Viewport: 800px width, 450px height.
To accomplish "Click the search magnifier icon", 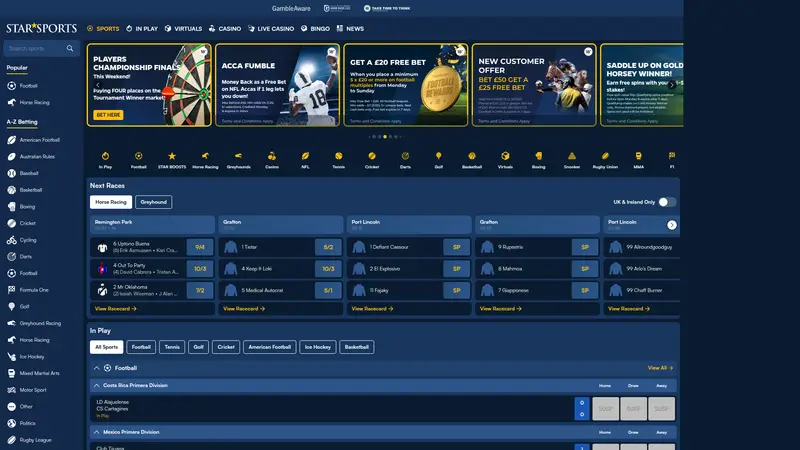I will point(70,48).
